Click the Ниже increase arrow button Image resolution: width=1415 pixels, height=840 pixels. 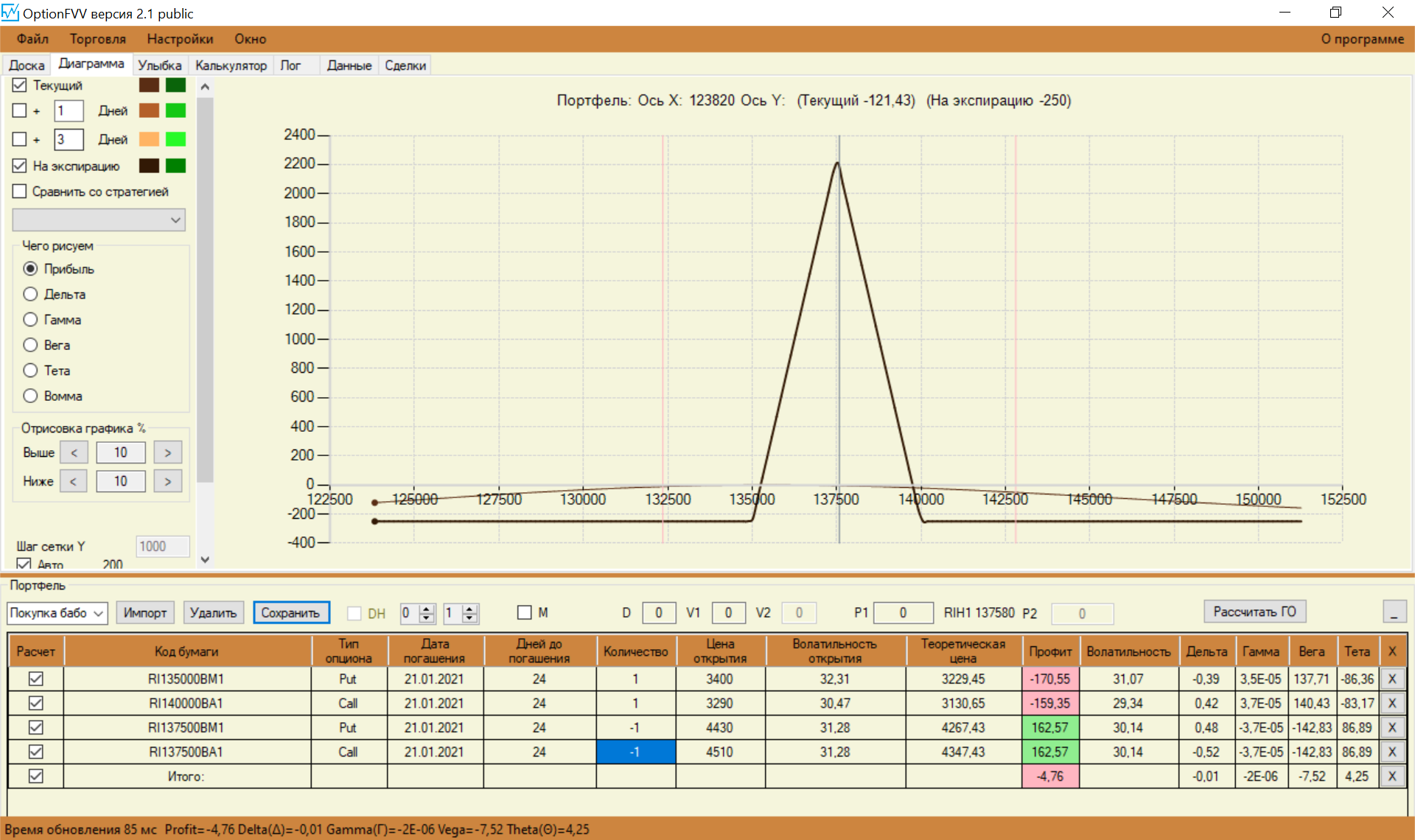point(167,481)
